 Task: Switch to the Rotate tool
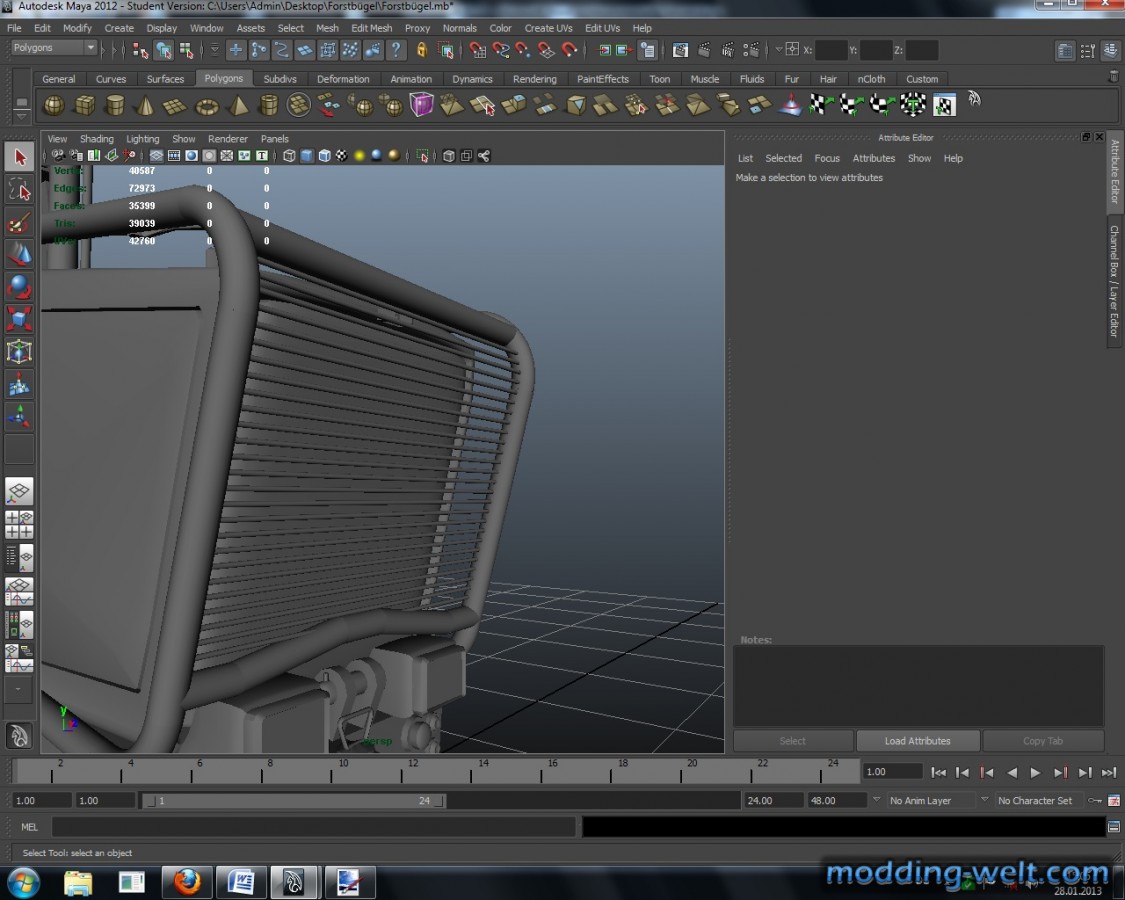[19, 287]
